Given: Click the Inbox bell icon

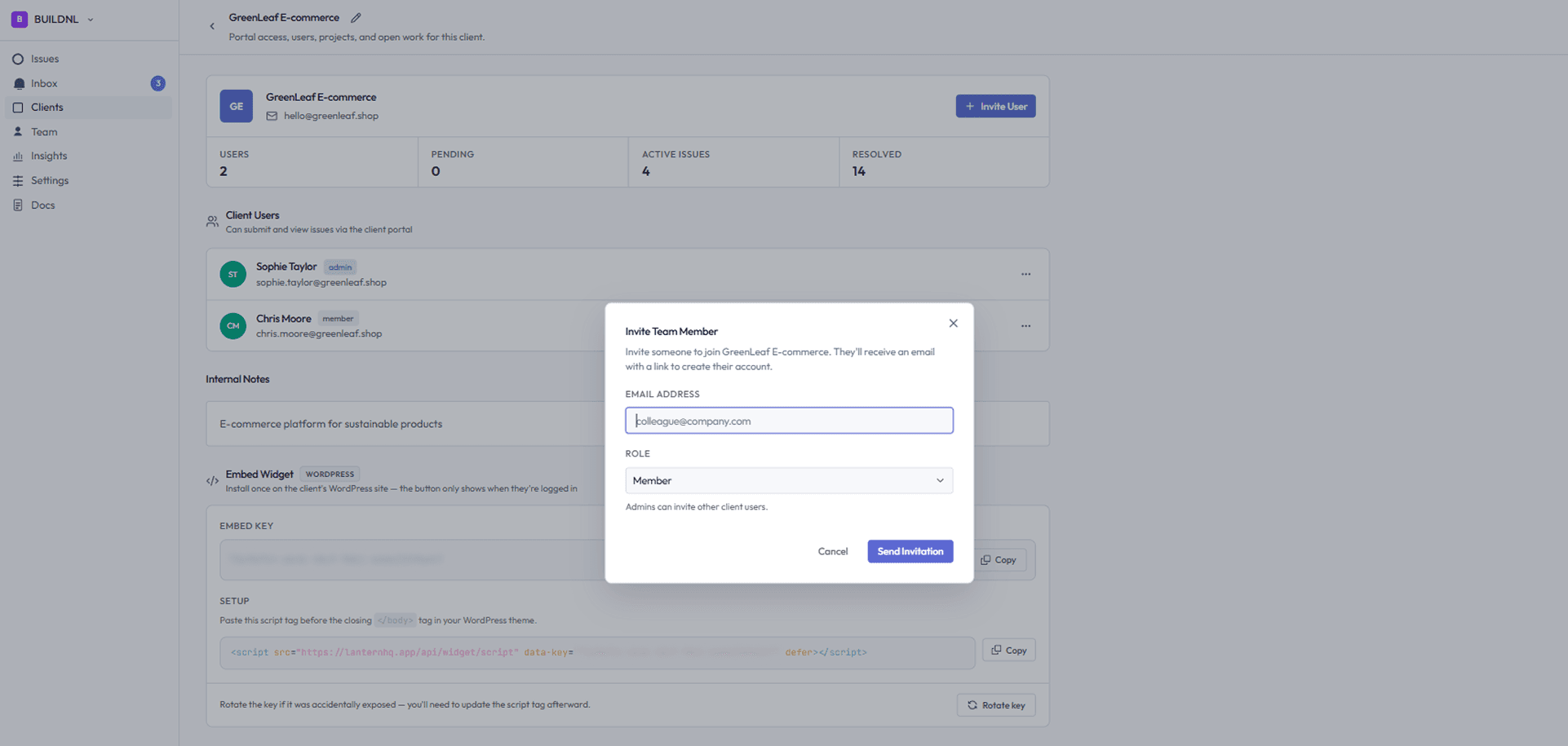Looking at the screenshot, I should (19, 83).
